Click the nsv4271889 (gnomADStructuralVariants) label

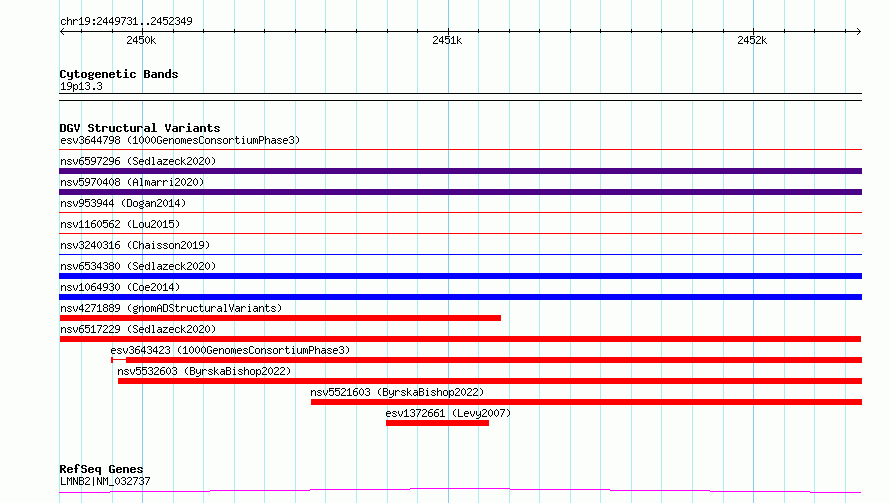tap(171, 308)
